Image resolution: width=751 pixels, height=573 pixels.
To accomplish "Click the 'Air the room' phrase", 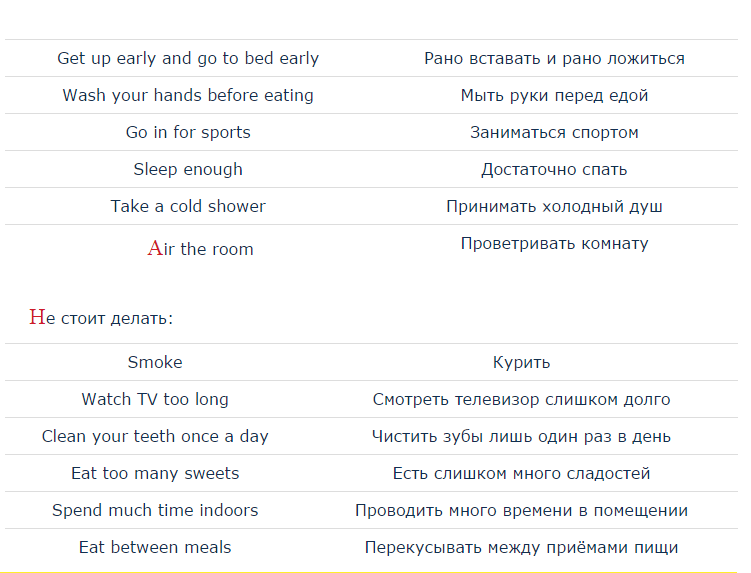I will point(200,249).
